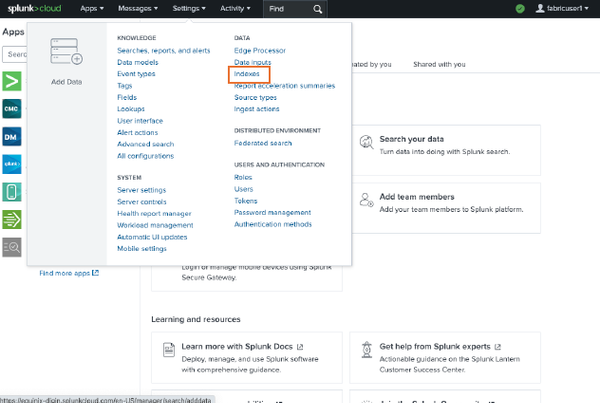Expand the fabricuser1 account dropdown
The height and width of the screenshot is (403, 600).
563,9
